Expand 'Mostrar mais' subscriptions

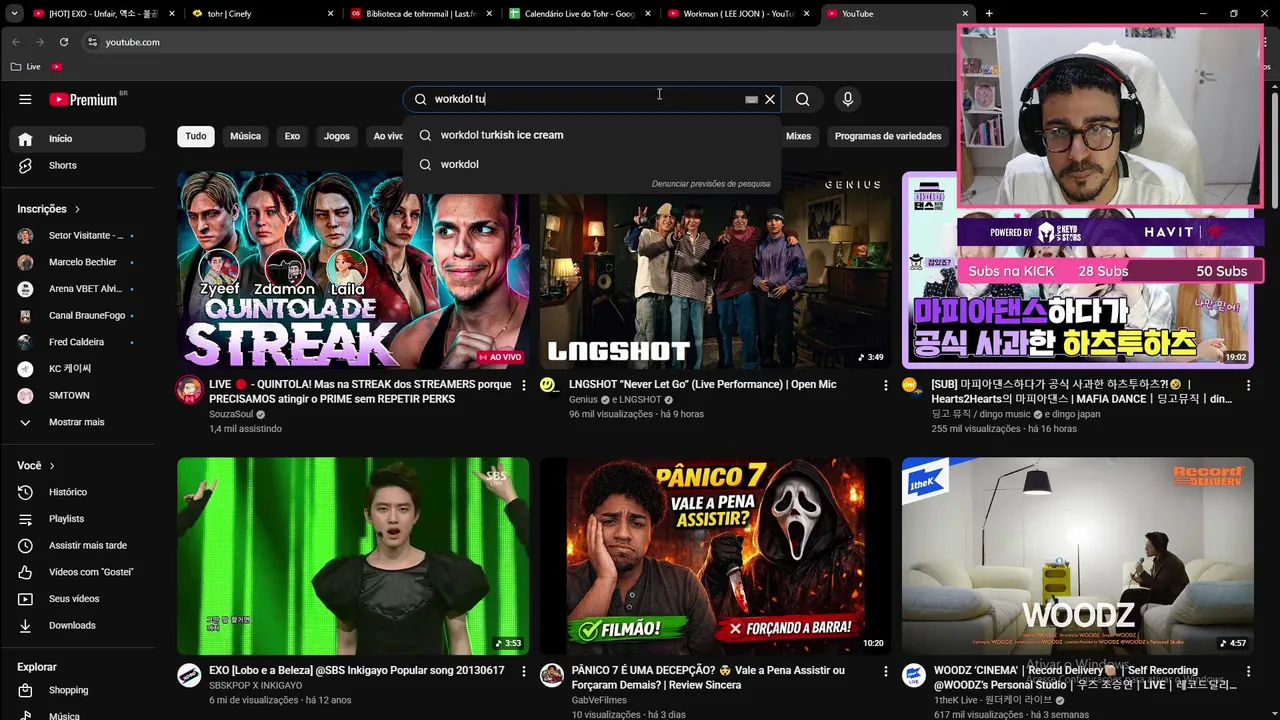click(77, 422)
